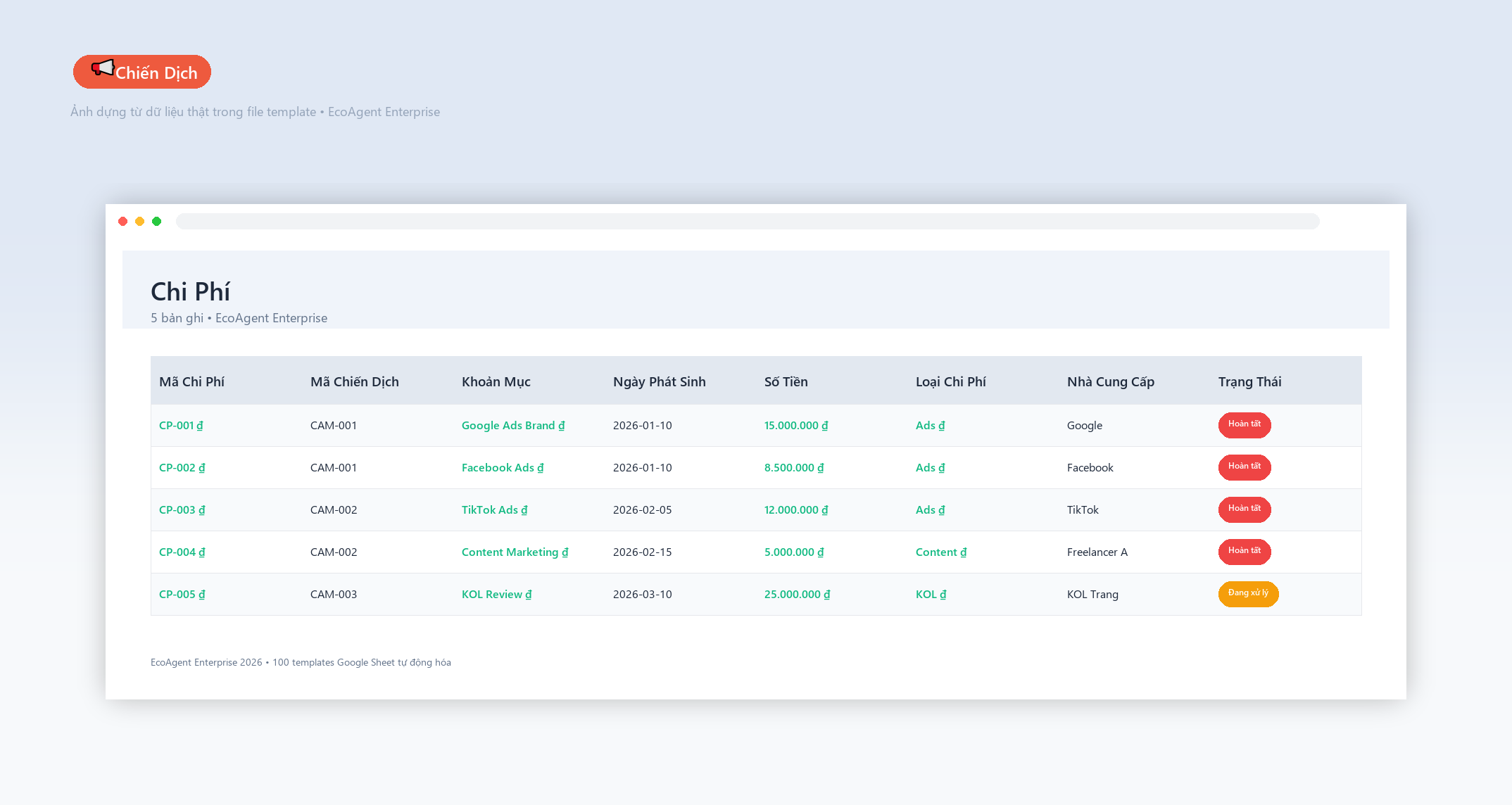Click the Content Marketing item link
This screenshot has width=1512, height=805.
click(x=515, y=552)
